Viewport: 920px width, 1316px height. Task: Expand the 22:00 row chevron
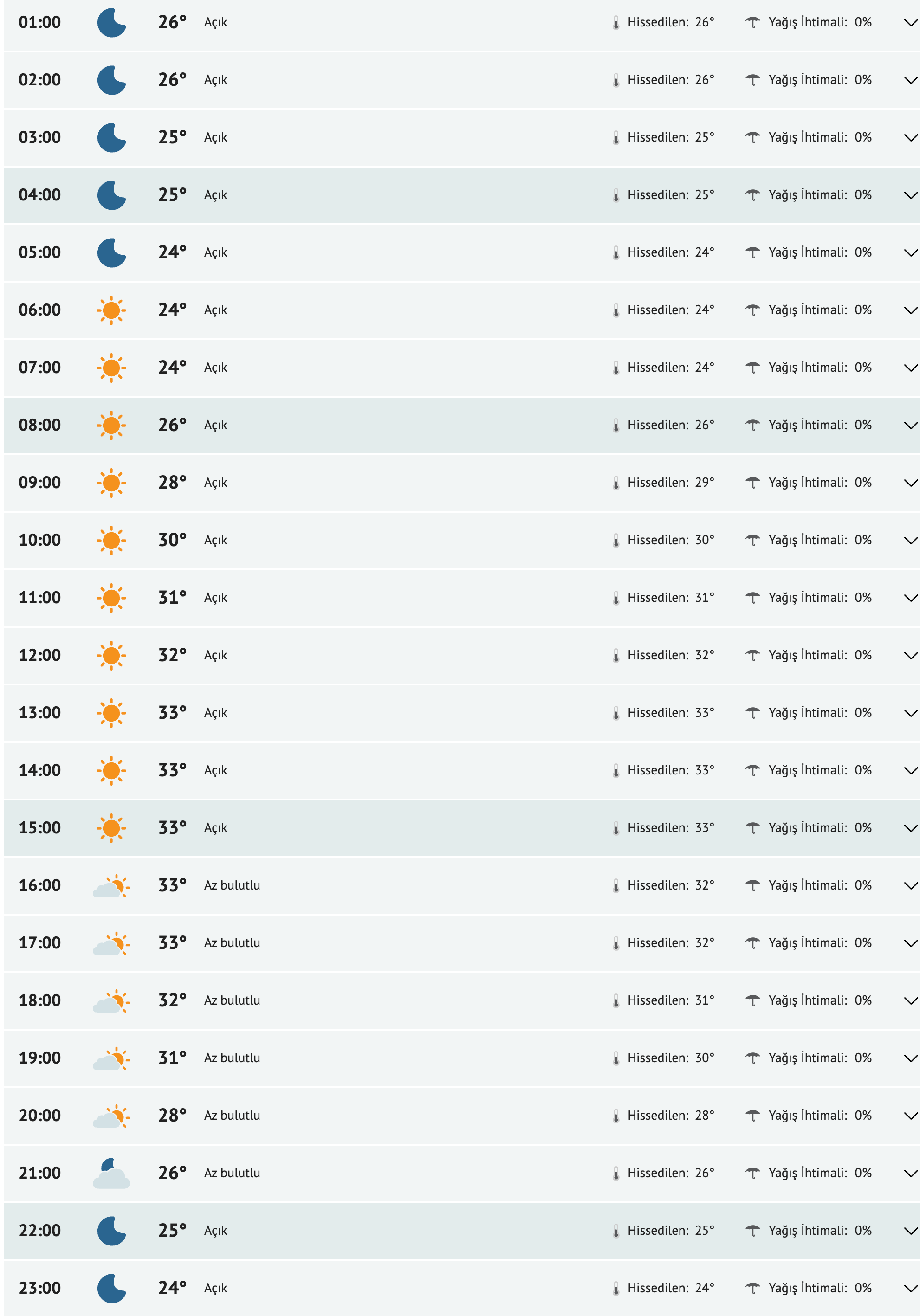910,1231
